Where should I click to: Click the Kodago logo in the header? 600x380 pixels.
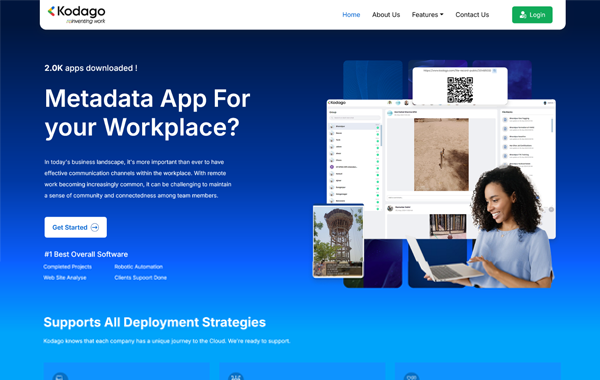coord(77,15)
